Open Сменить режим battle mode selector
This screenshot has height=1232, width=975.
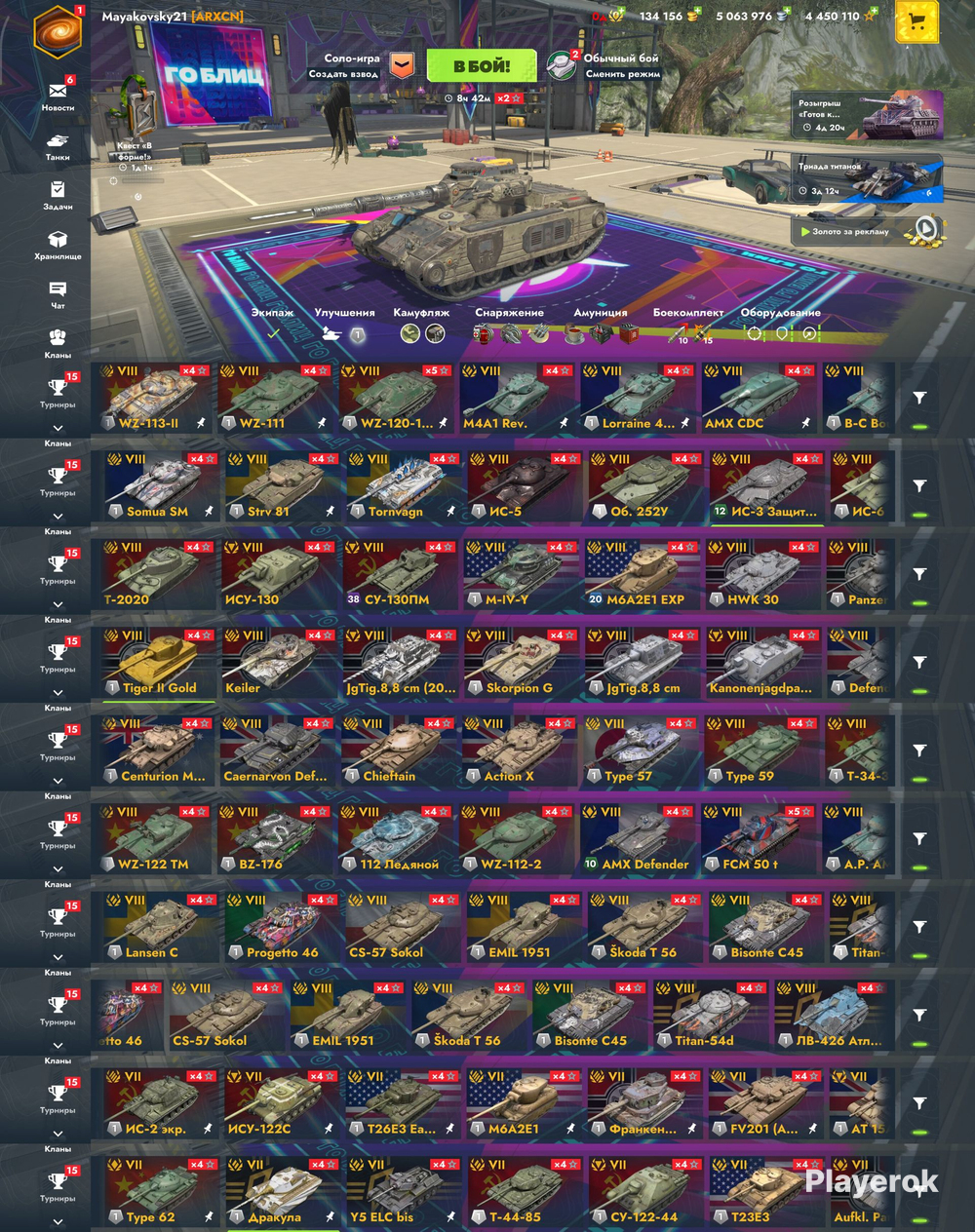pos(622,74)
